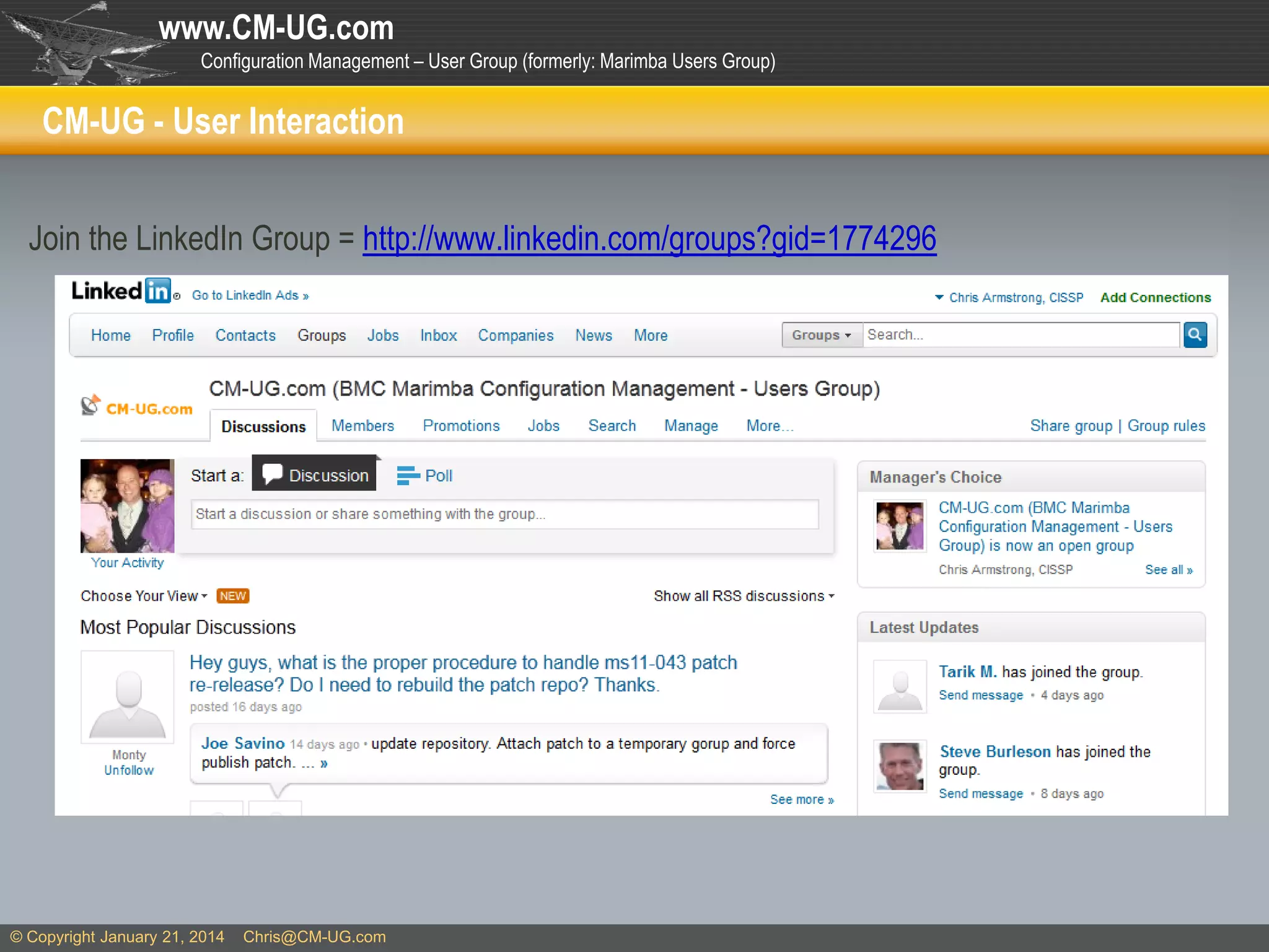Click See more » under discussion
The width and height of the screenshot is (1269, 952).
point(802,800)
